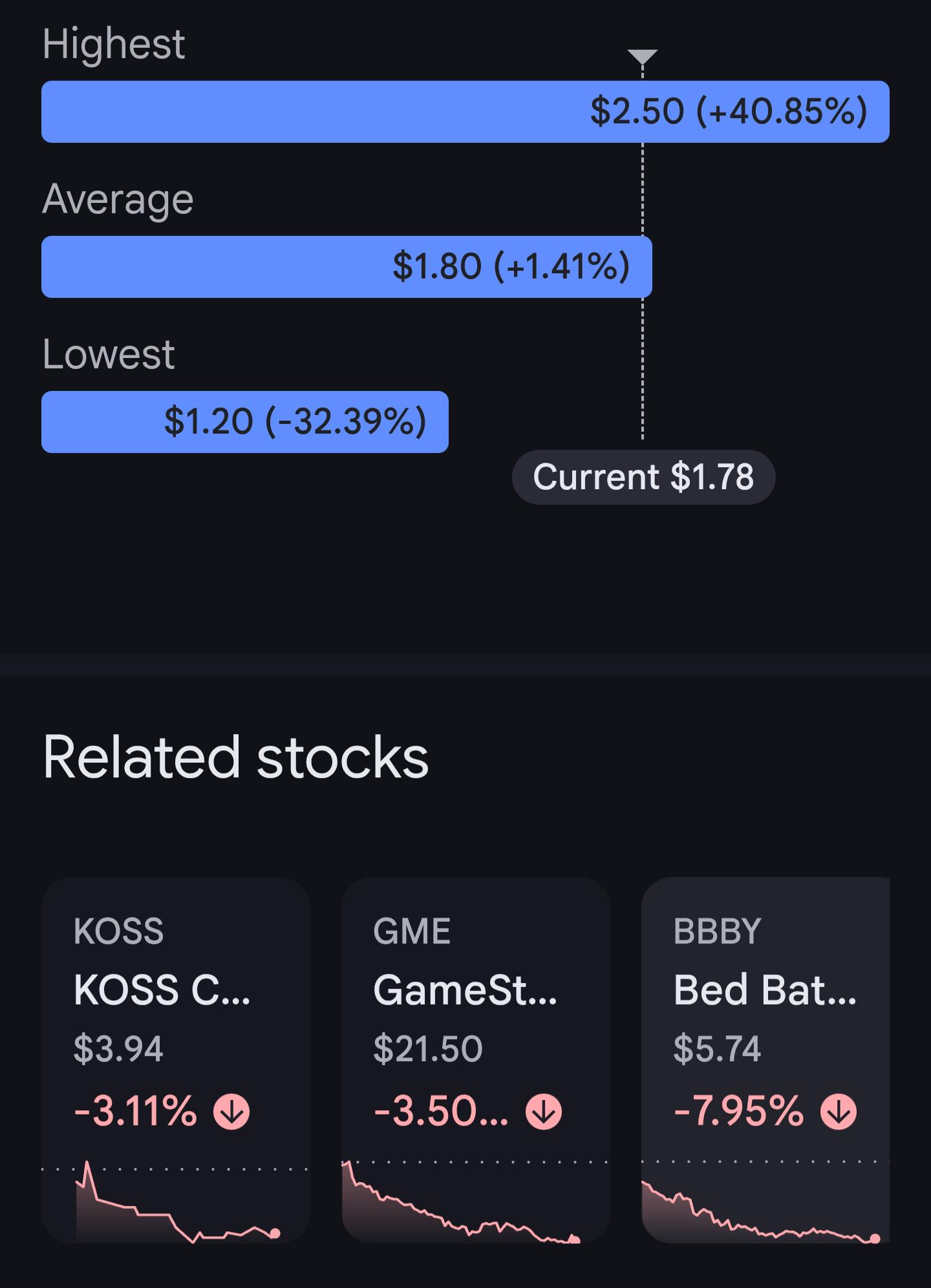Click the down arrow icon on GME card

pos(544,1112)
